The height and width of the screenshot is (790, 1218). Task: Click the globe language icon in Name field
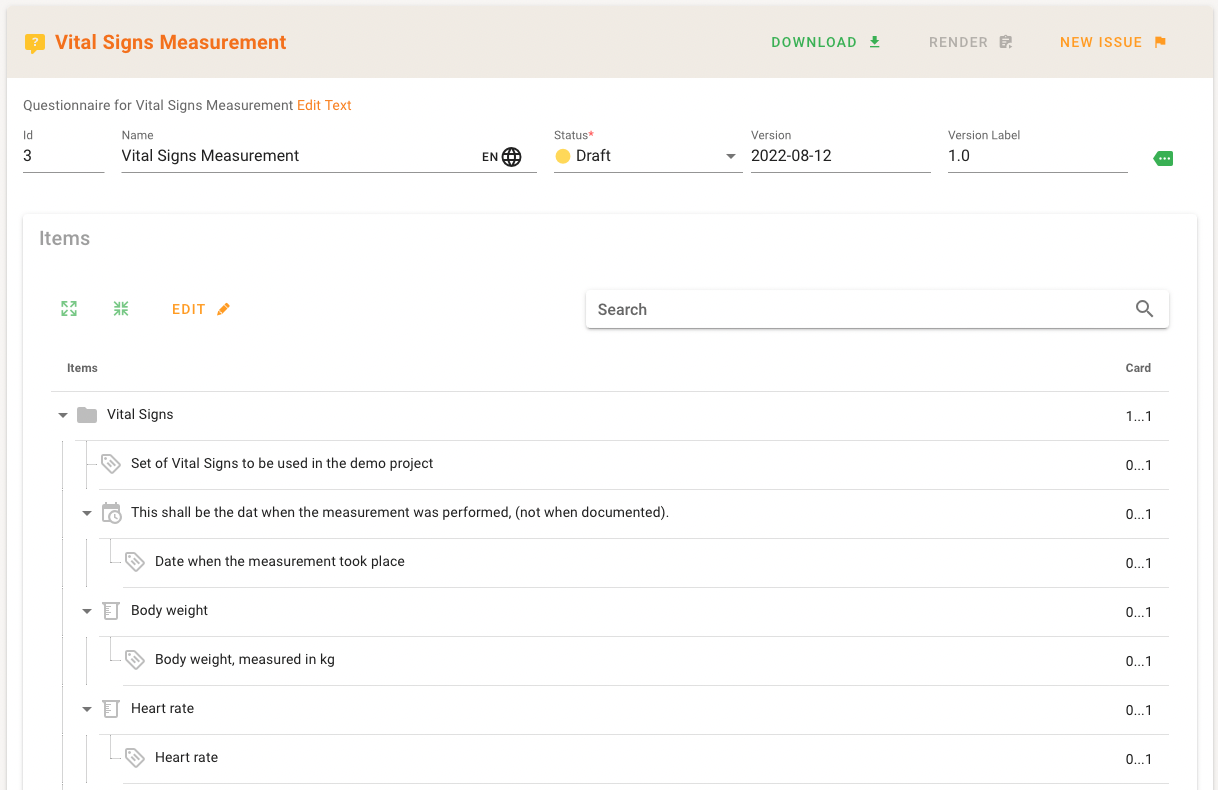point(512,157)
